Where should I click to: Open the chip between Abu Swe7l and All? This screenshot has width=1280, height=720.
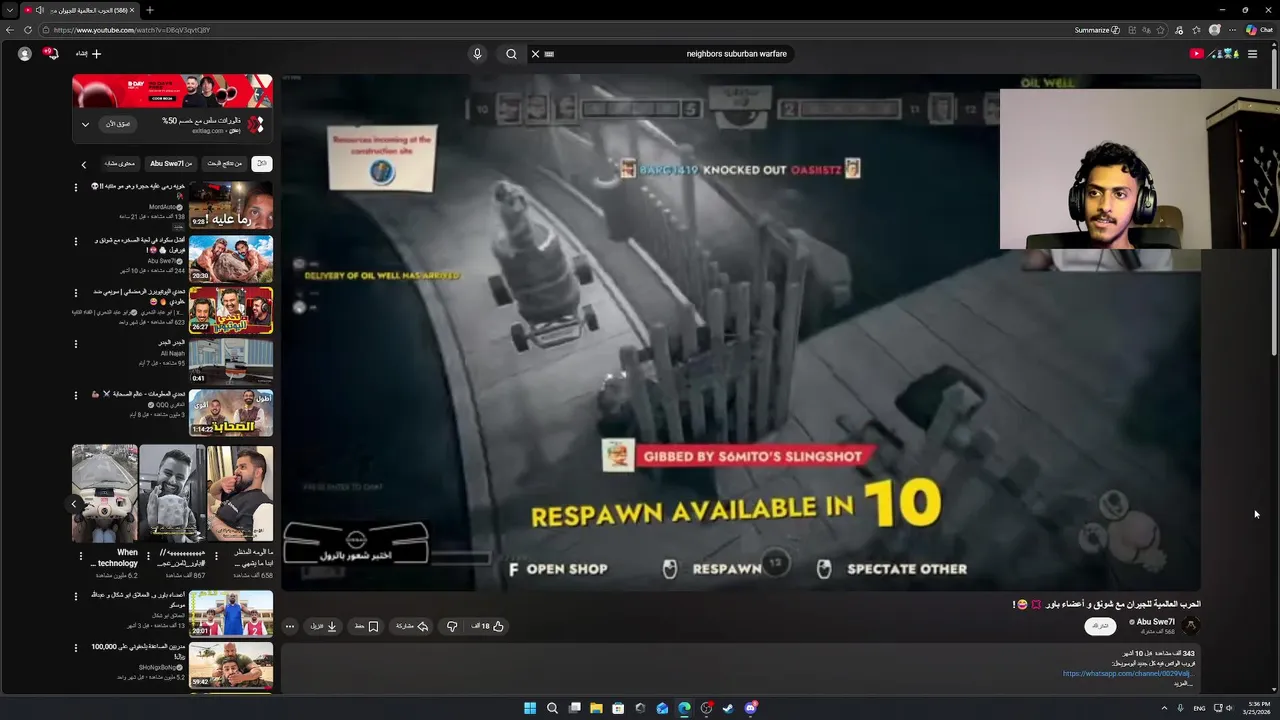pyautogui.click(x=224, y=163)
